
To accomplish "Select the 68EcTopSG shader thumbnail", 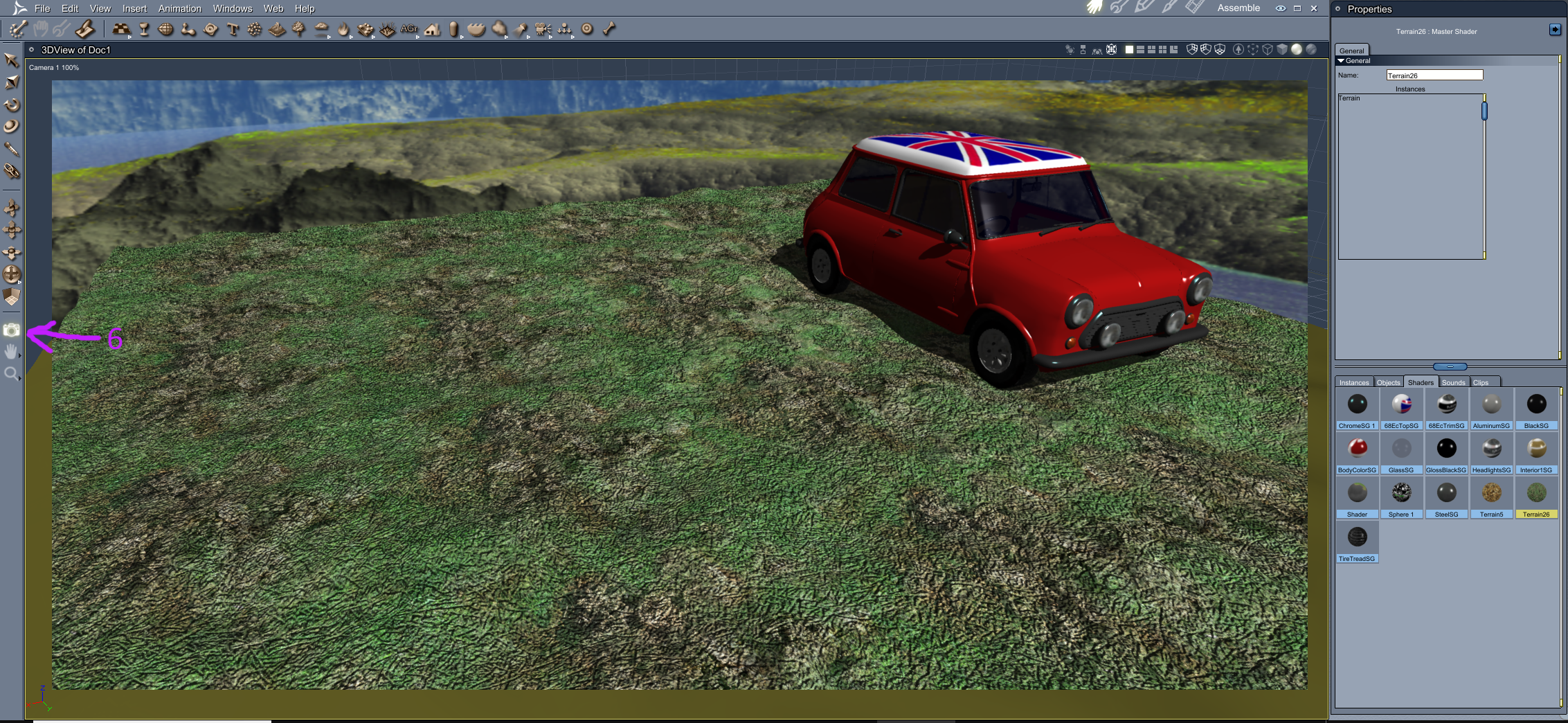I will click(x=1401, y=409).
